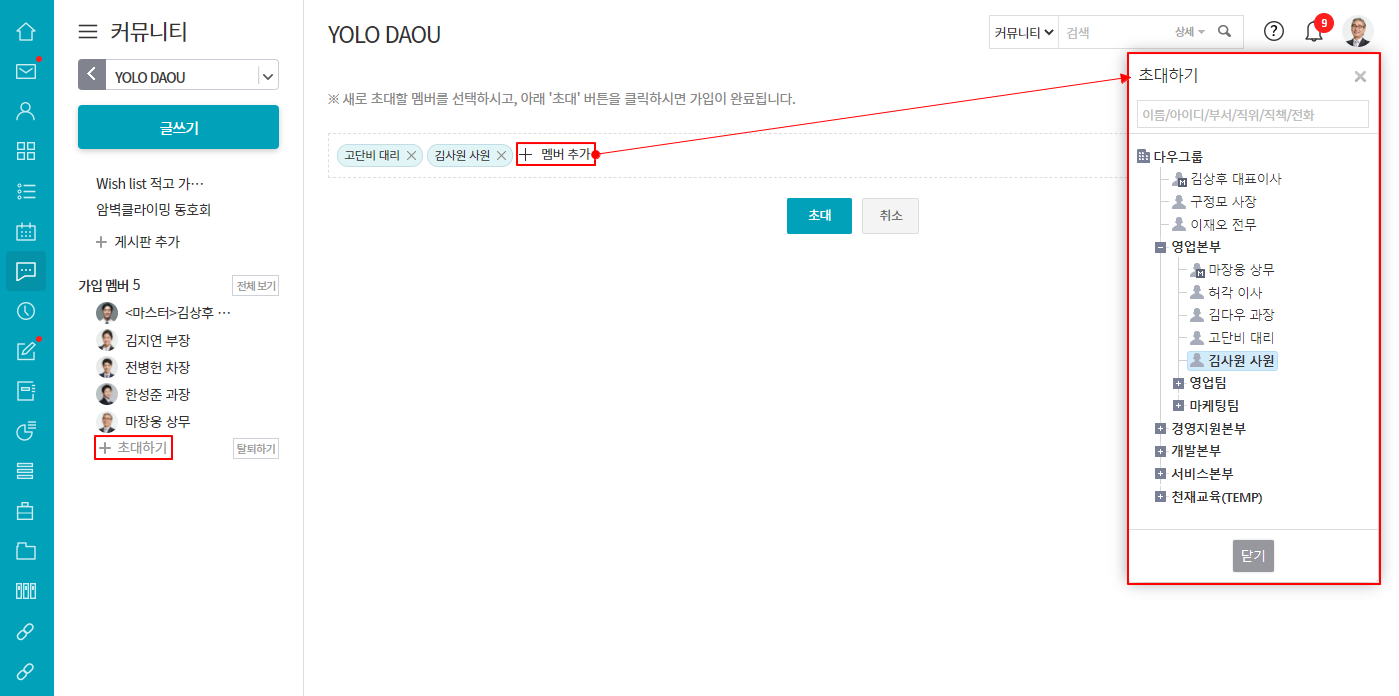1399x696 pixels.
Task: Expand the 마케팅팀 tree node
Action: pyautogui.click(x=1178, y=406)
